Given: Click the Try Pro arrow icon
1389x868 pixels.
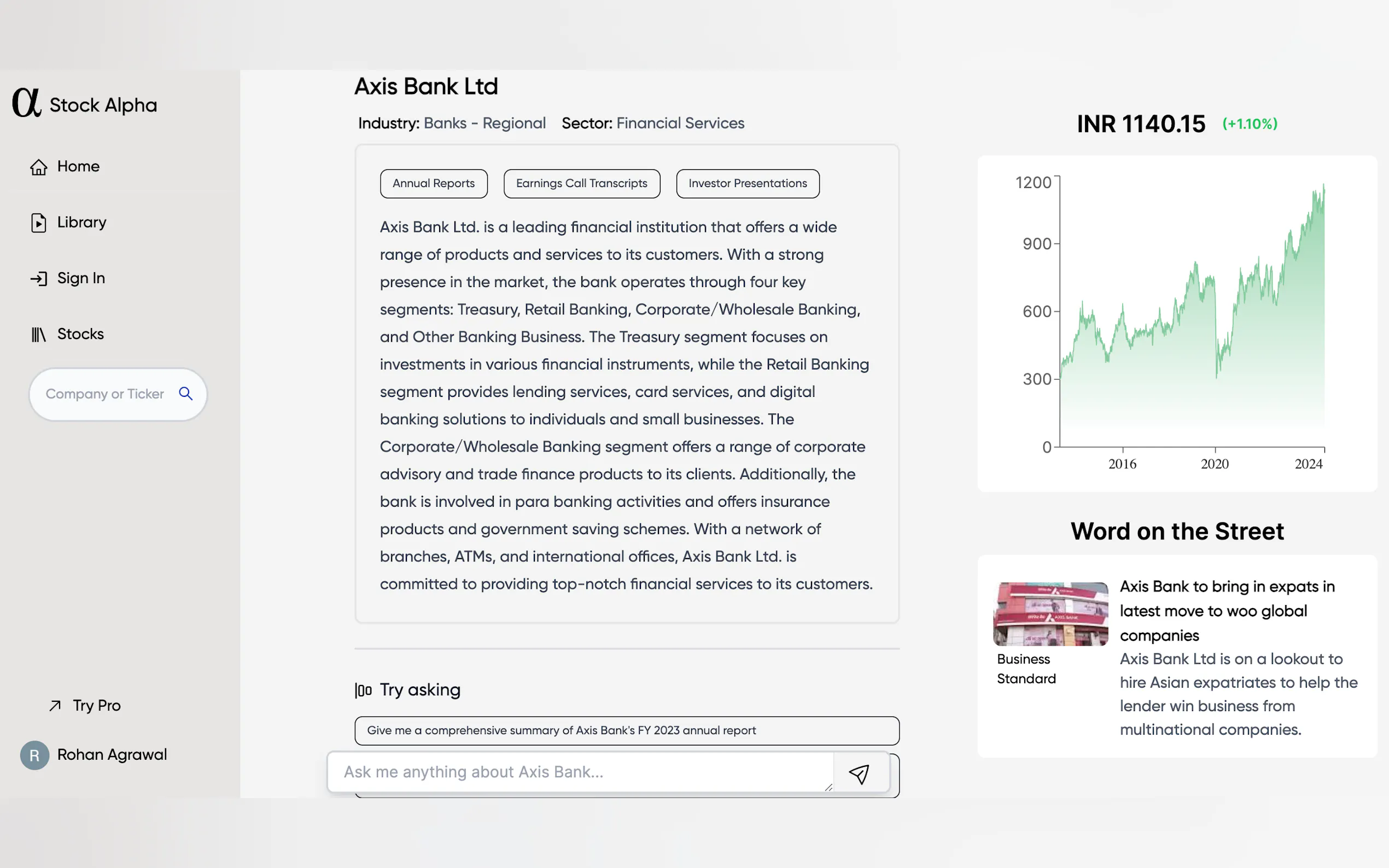Looking at the screenshot, I should [55, 706].
